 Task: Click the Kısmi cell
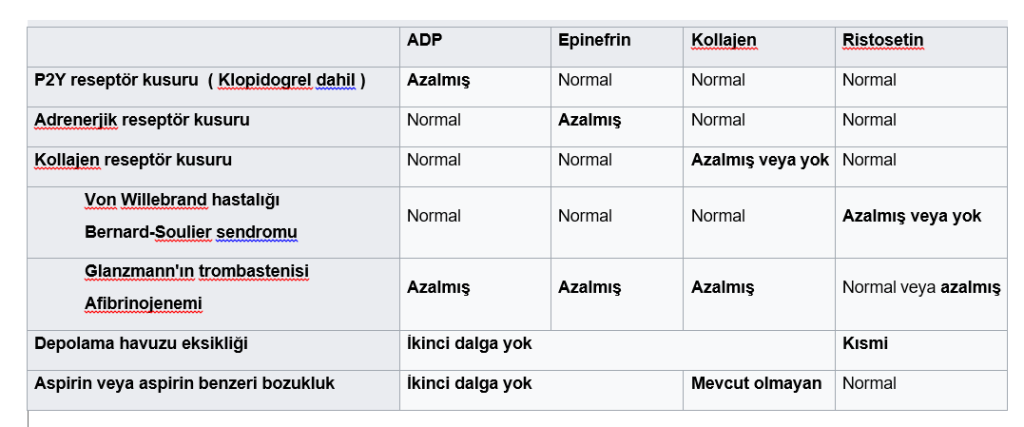(x=865, y=344)
